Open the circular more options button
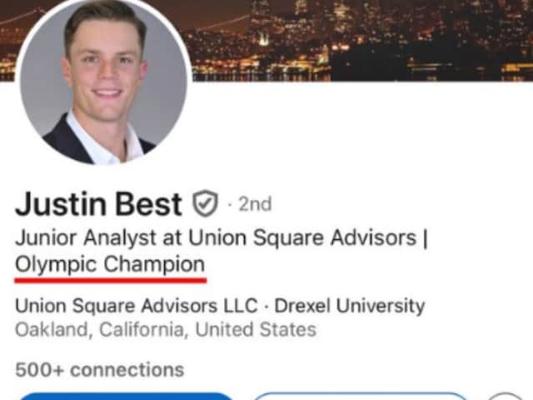The height and width of the screenshot is (400, 533). pyautogui.click(x=505, y=396)
